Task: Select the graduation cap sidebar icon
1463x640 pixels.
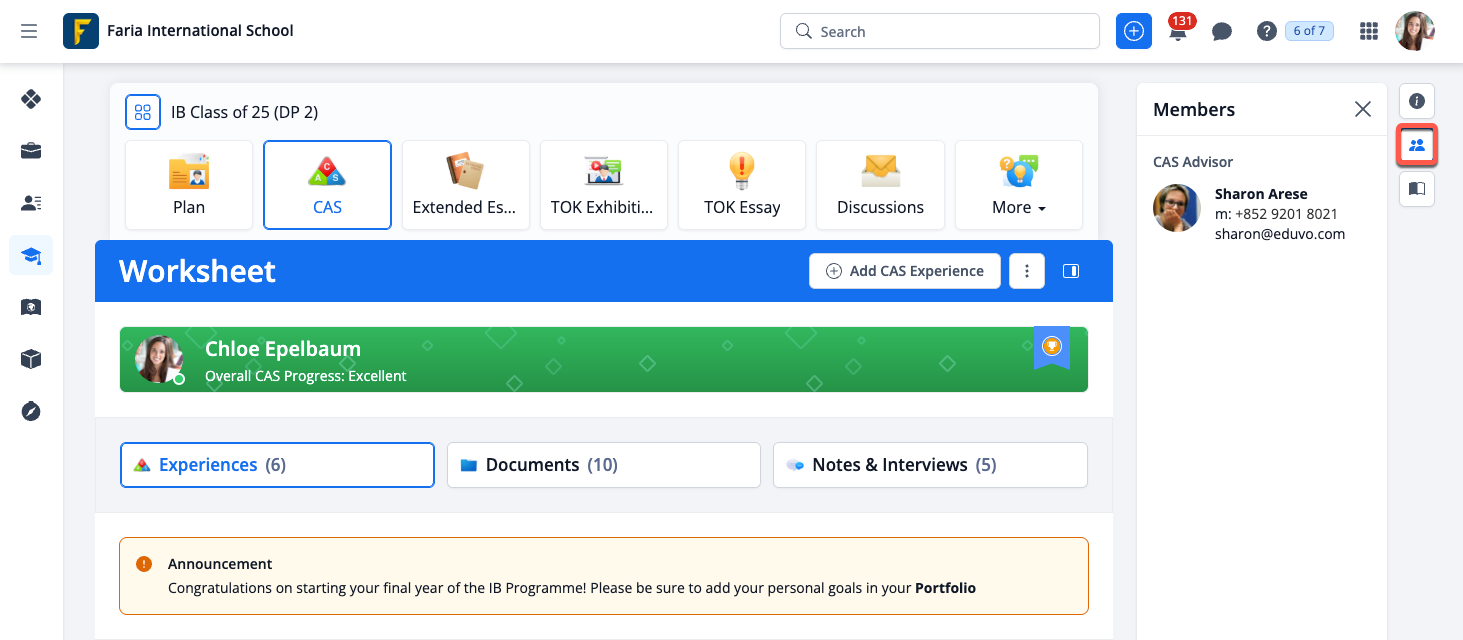Action: click(31, 256)
